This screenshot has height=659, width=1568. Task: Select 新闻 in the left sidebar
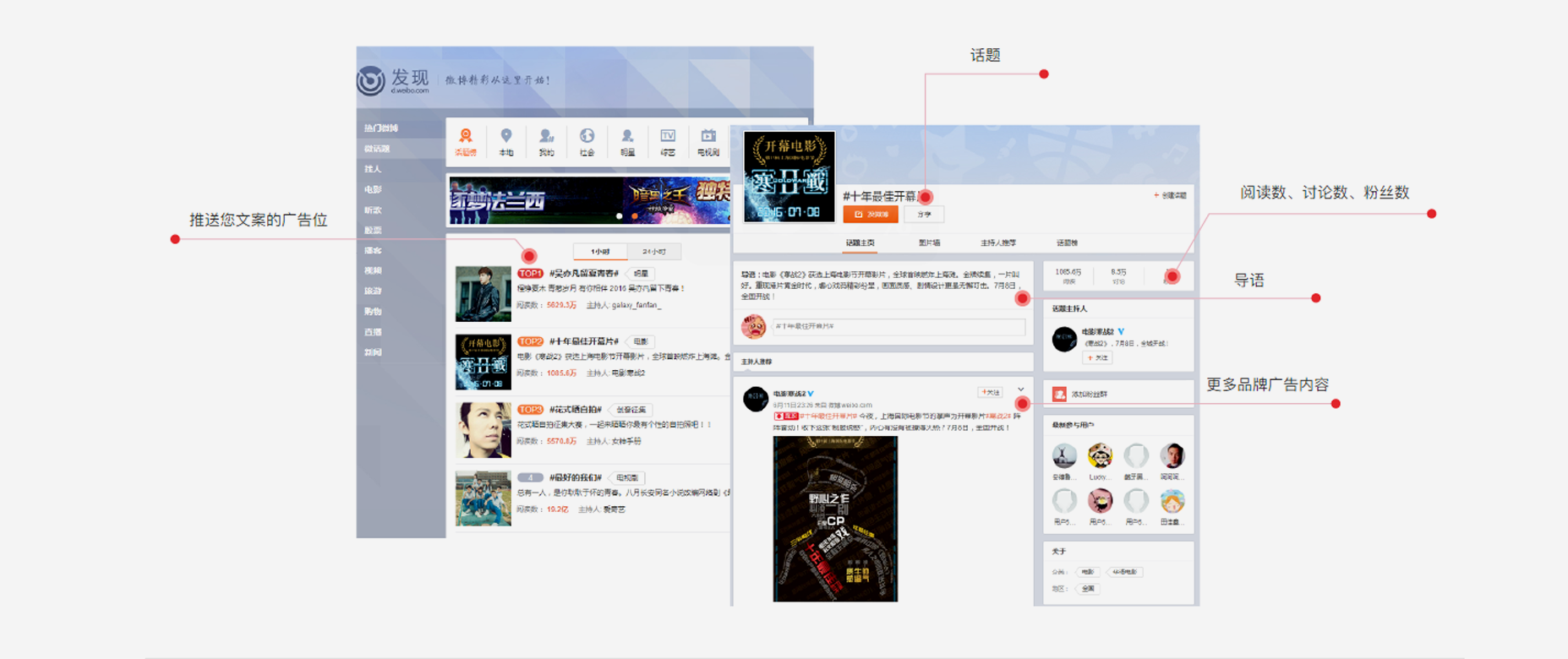(x=373, y=352)
